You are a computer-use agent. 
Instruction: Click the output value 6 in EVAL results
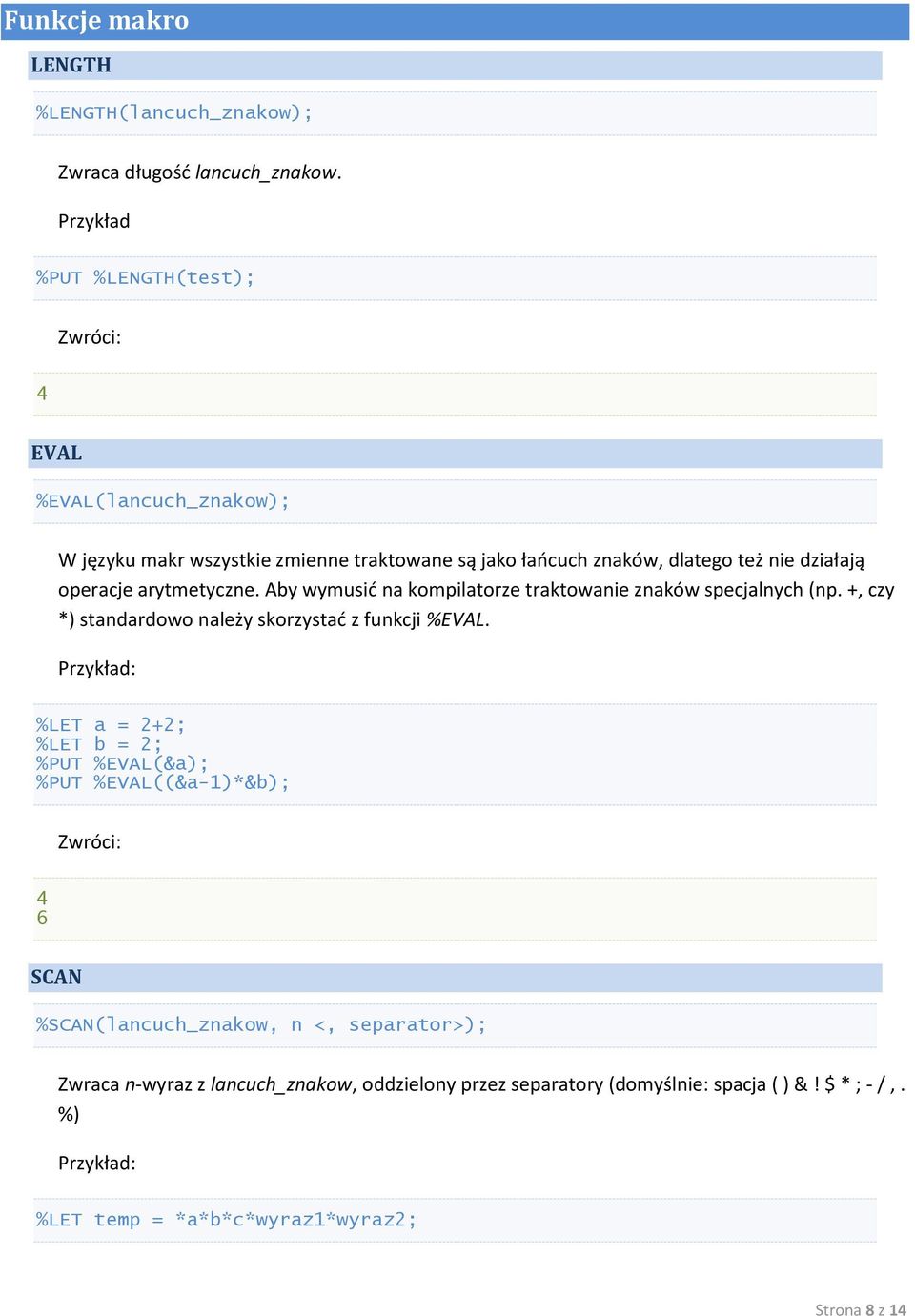[x=42, y=918]
